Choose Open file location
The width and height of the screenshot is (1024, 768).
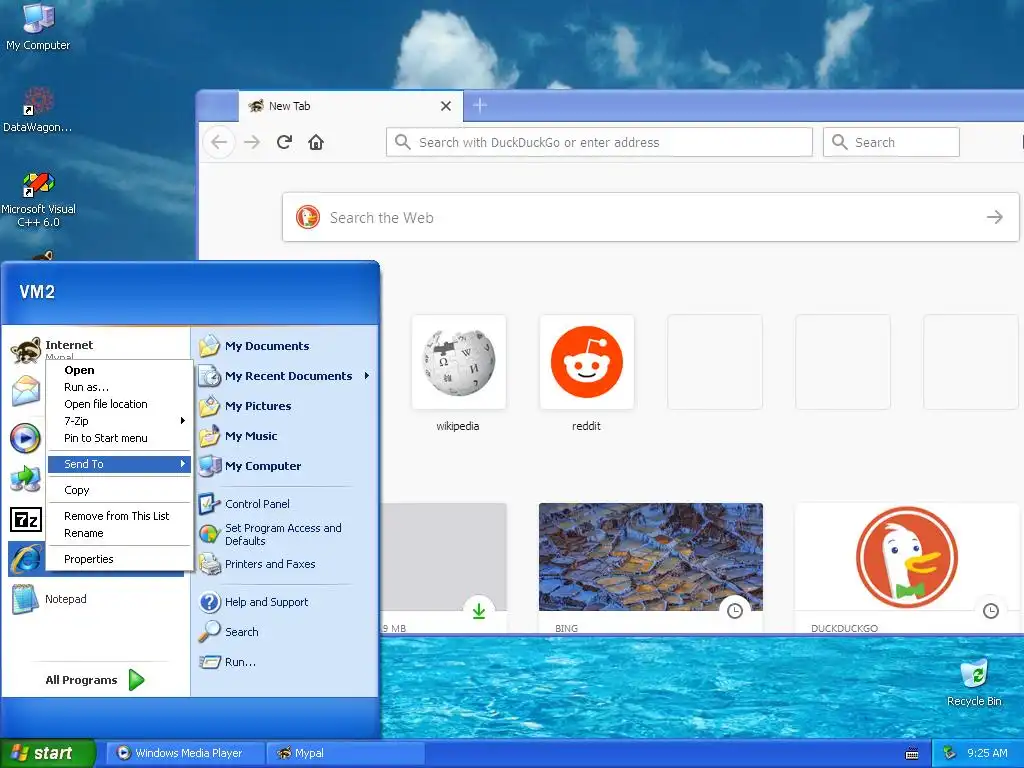(120, 404)
